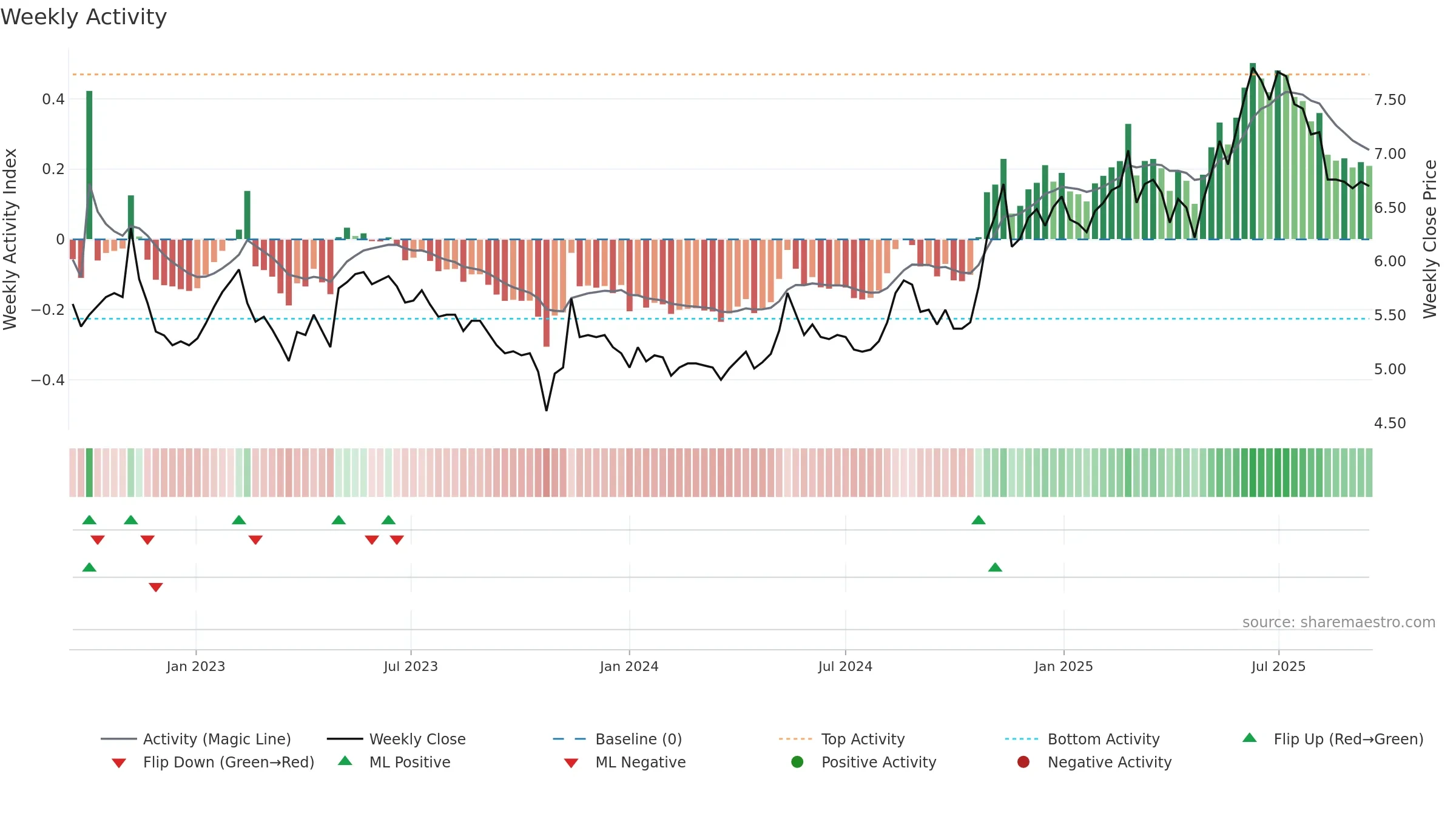Click the last Flip Down marker before Jul 2023
This screenshot has height=819, width=1456.
pyautogui.click(x=397, y=540)
